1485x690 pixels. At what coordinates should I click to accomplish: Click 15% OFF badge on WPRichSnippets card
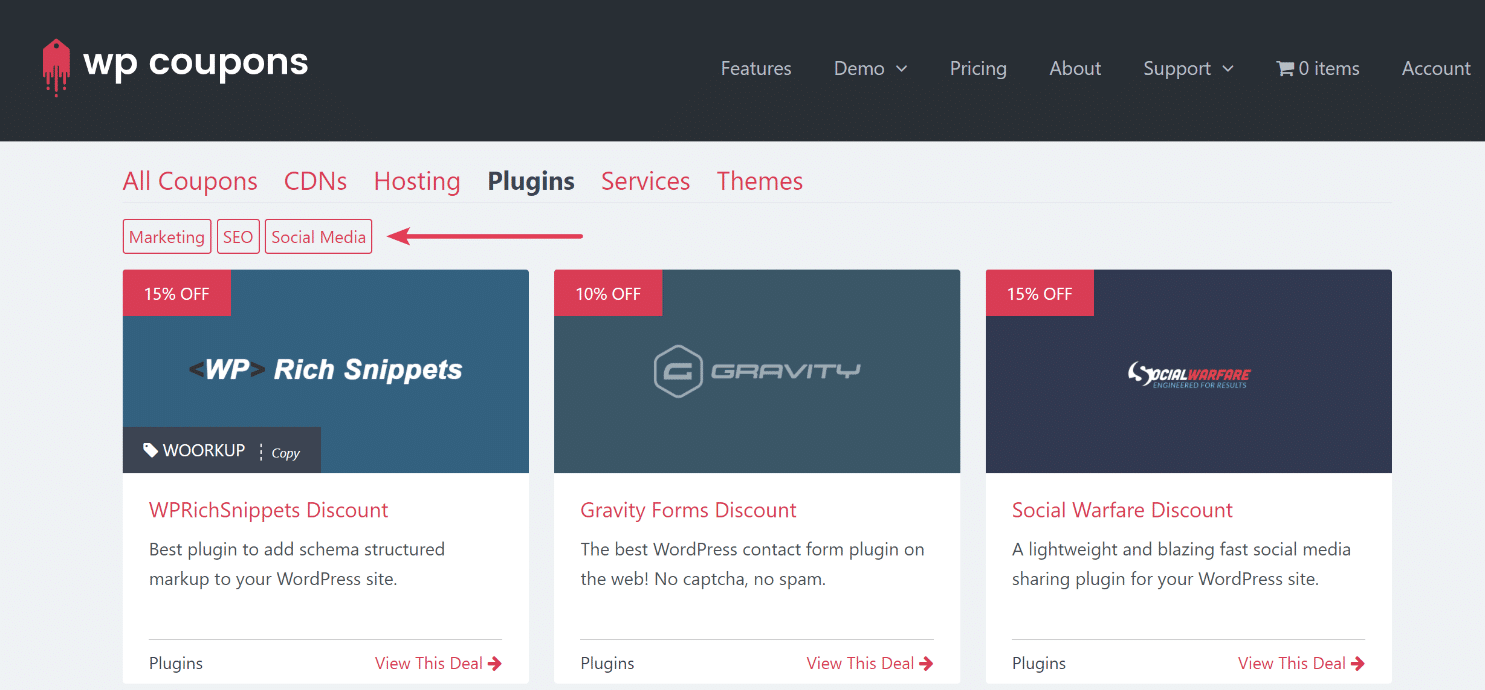177,293
